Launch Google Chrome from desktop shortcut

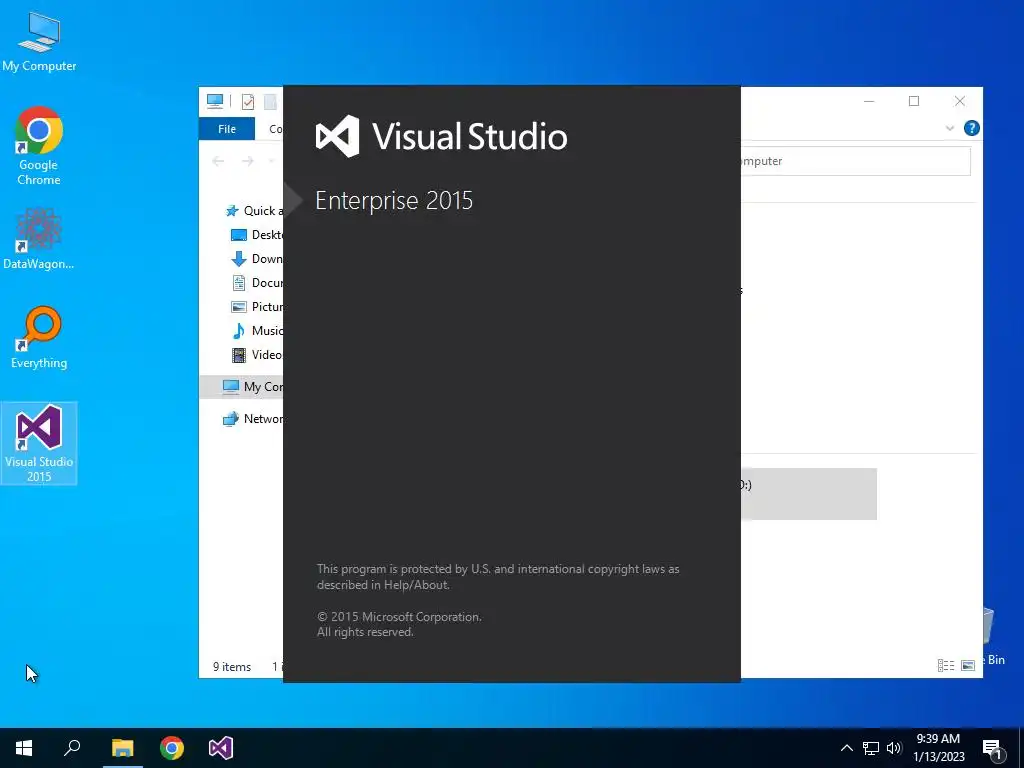tap(39, 146)
